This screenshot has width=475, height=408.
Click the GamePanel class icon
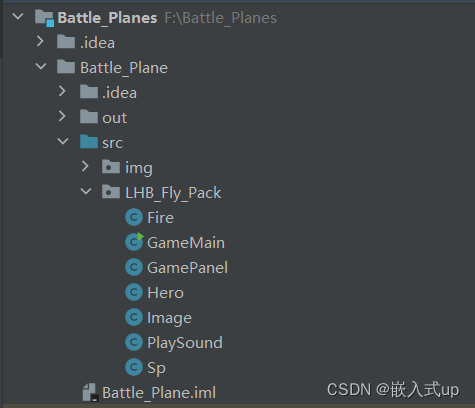134,268
